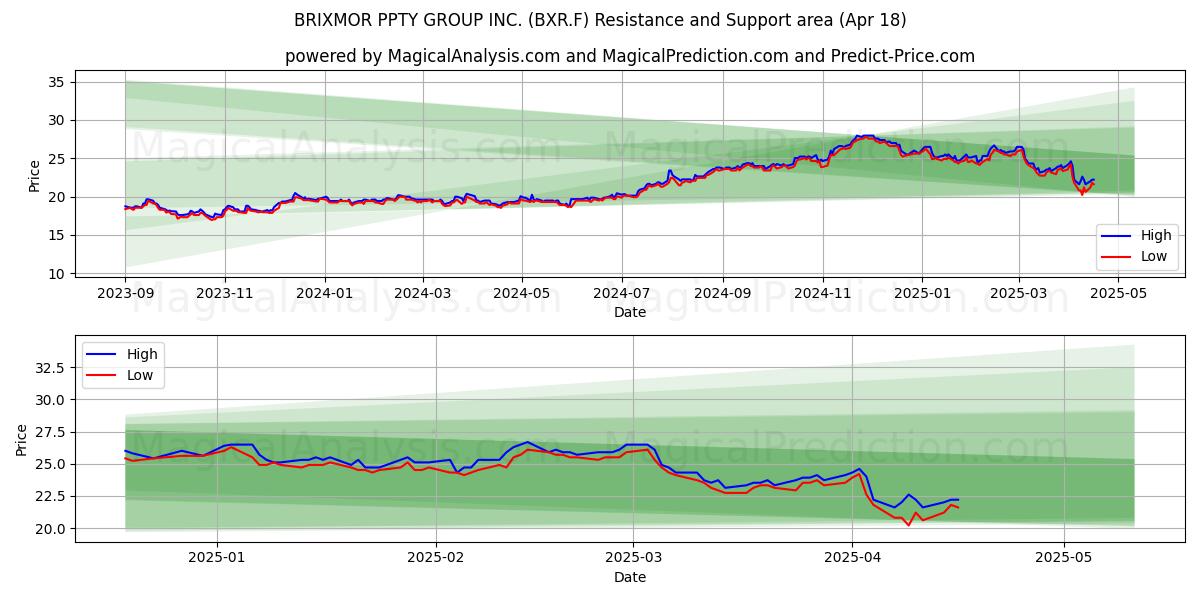Click bottom chart y-axis value '27.5'
The height and width of the screenshot is (600, 1200).
50,432
